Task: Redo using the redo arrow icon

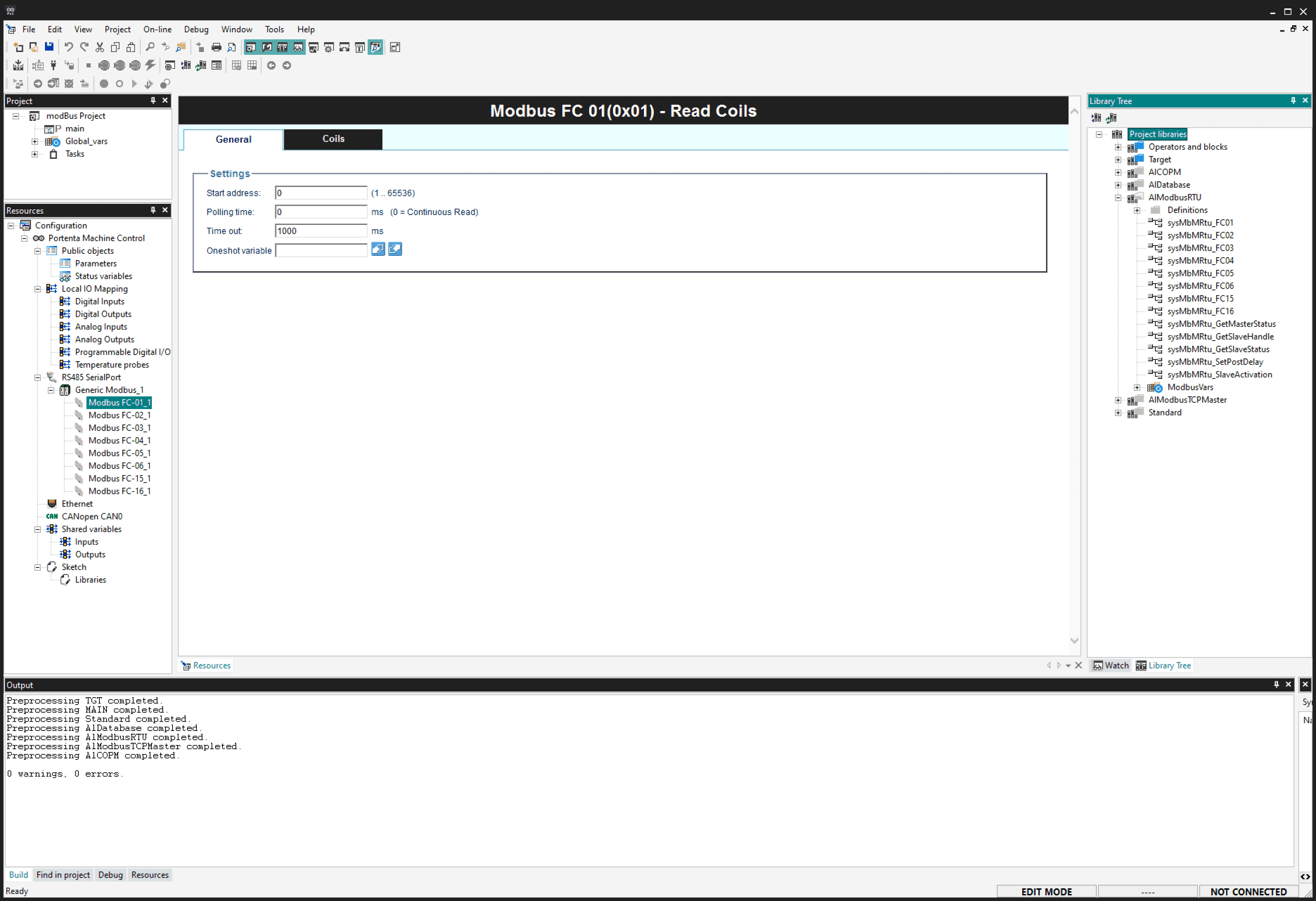Action: point(84,47)
